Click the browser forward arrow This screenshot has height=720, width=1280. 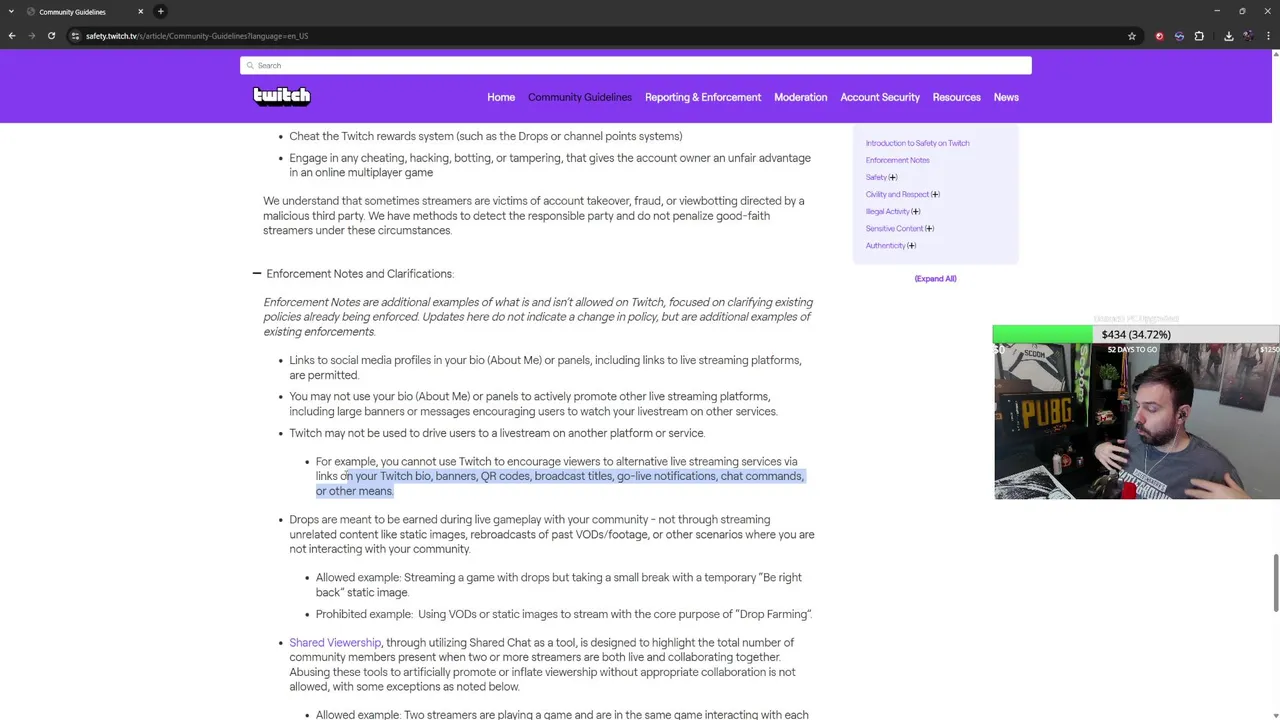pos(31,36)
